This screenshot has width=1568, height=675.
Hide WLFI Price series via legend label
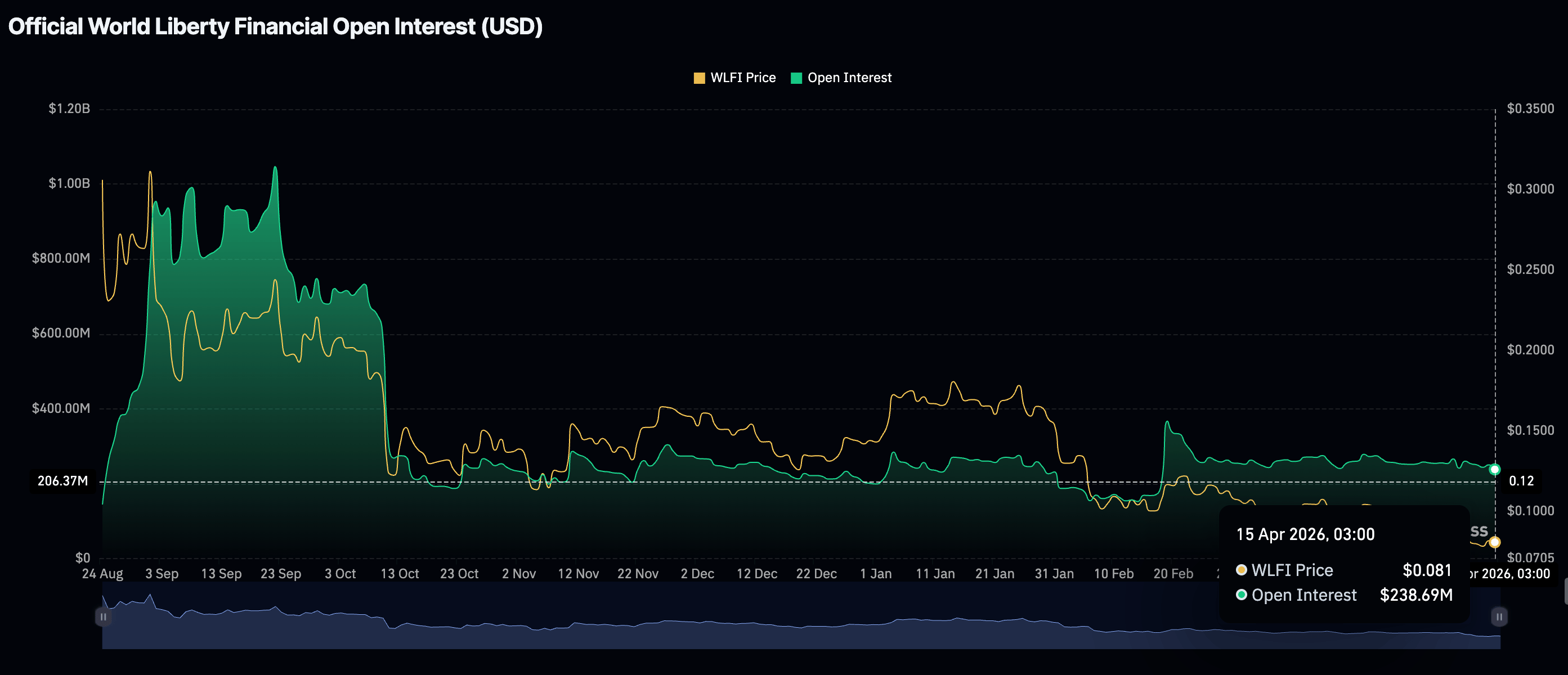click(742, 78)
